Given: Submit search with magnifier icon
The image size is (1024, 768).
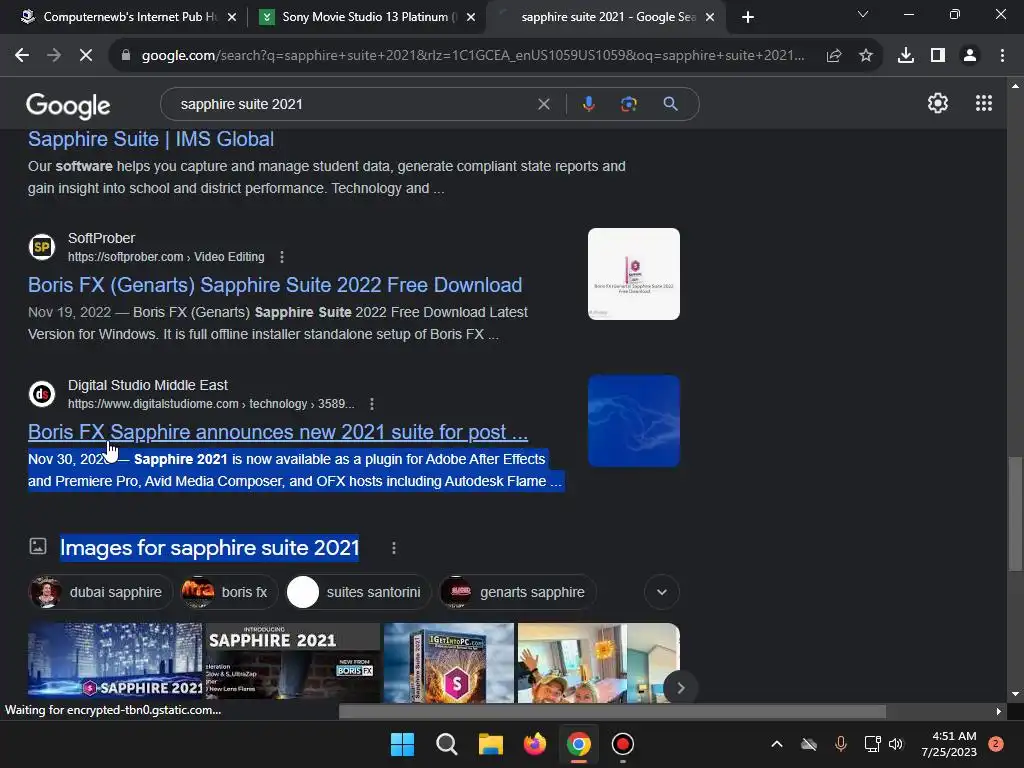Looking at the screenshot, I should point(670,104).
